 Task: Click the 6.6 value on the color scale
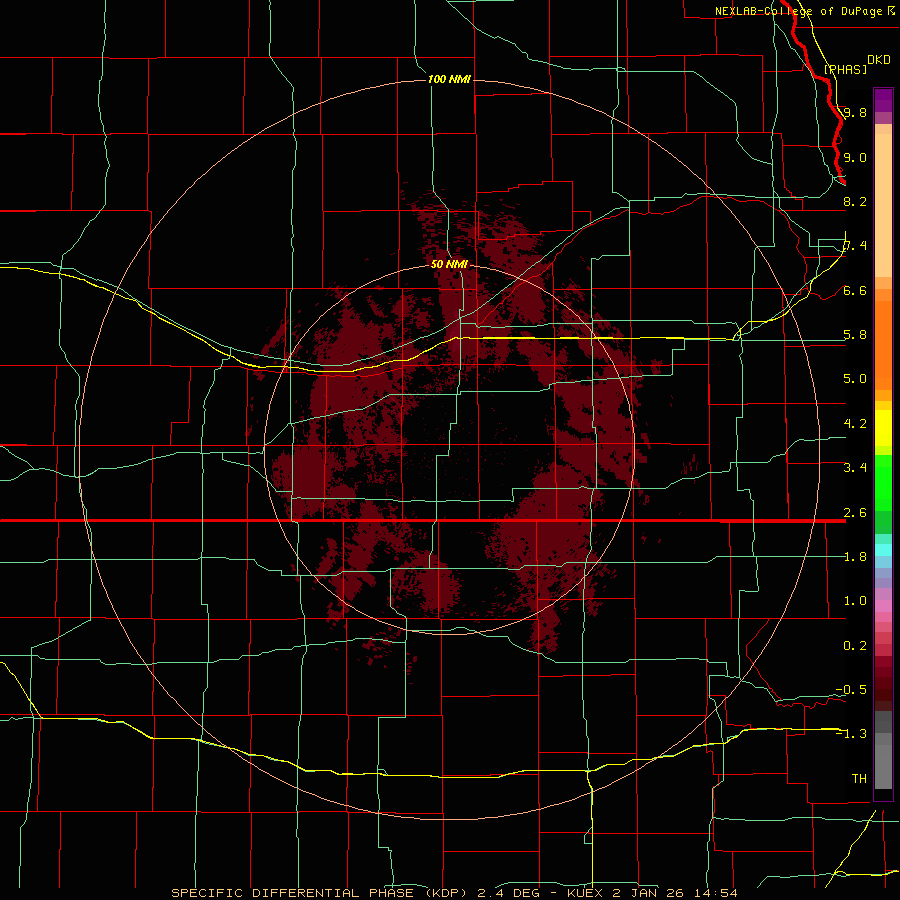coord(855,290)
